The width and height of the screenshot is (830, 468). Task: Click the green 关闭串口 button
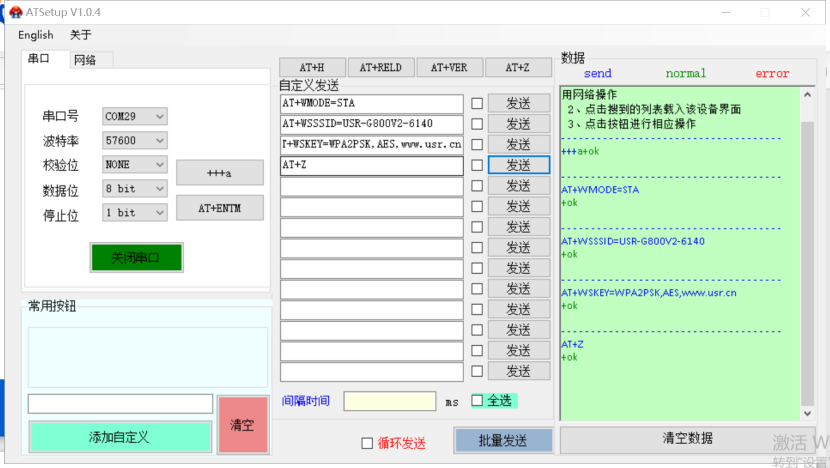tap(132, 257)
